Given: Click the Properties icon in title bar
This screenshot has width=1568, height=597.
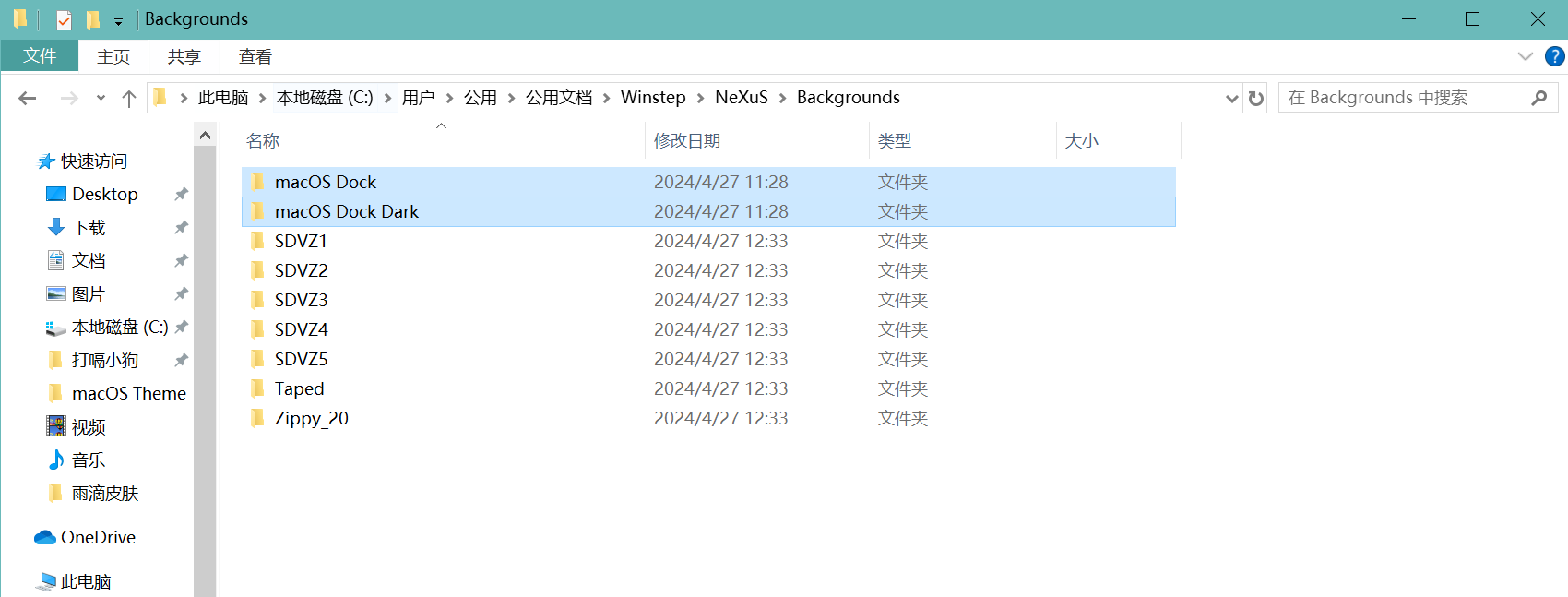Looking at the screenshot, I should 64,19.
